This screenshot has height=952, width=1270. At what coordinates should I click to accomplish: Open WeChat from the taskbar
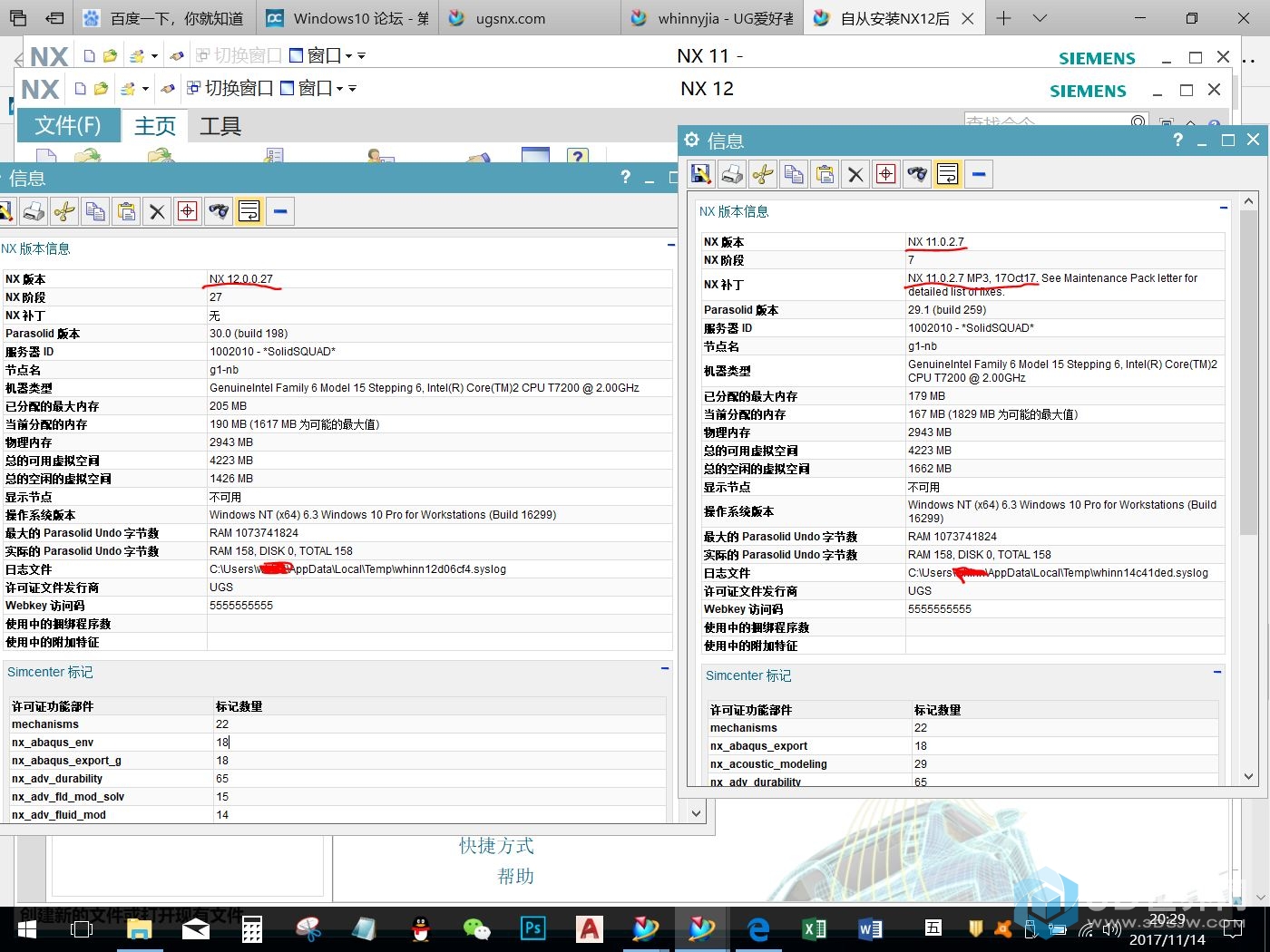pos(476,928)
